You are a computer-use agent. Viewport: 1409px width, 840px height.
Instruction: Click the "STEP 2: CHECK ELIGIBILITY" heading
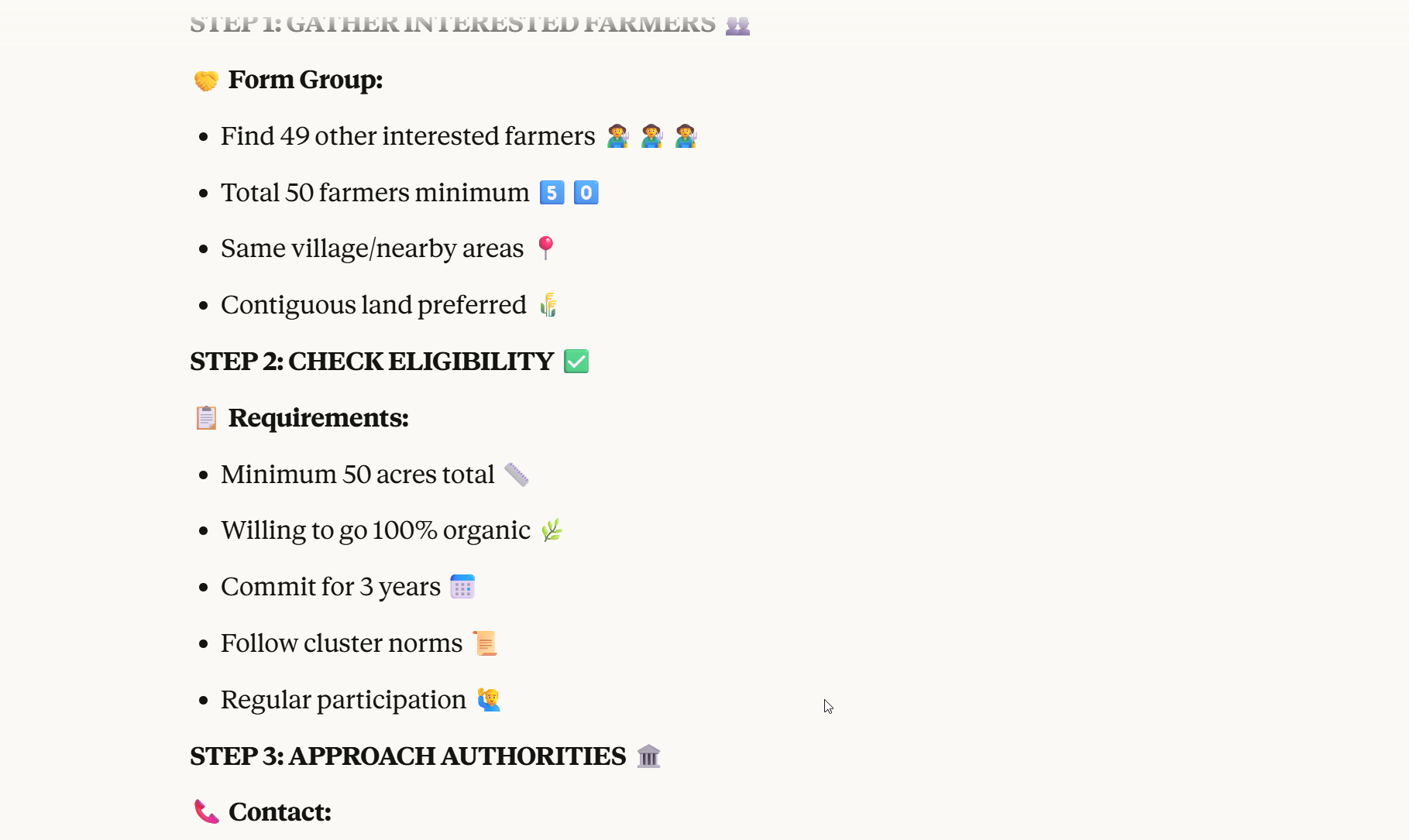[372, 362]
